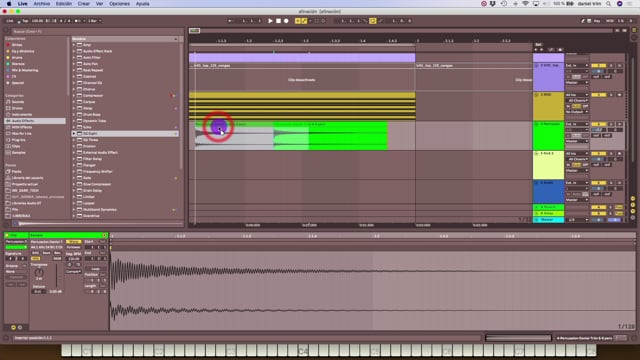Toggle the browser show/hide icon

pyautogui.click(x=6, y=31)
